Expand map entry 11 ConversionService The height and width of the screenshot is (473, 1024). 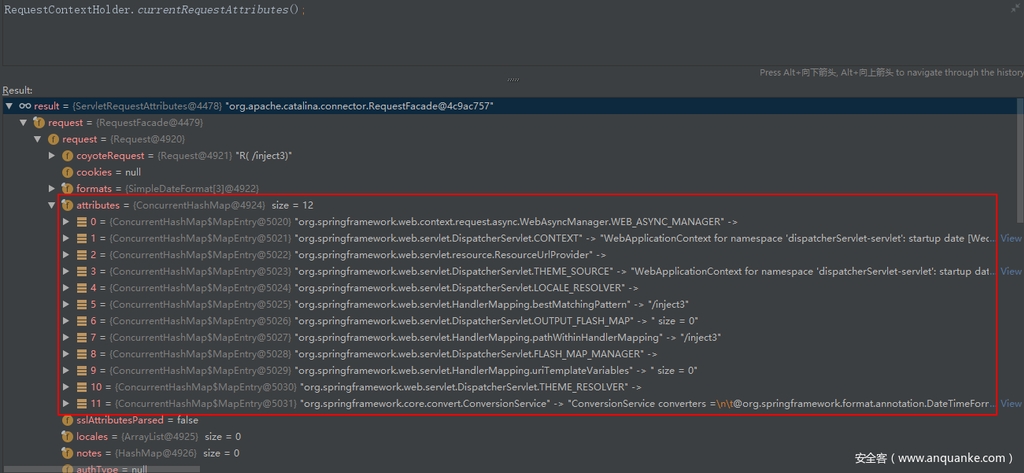[x=66, y=403]
